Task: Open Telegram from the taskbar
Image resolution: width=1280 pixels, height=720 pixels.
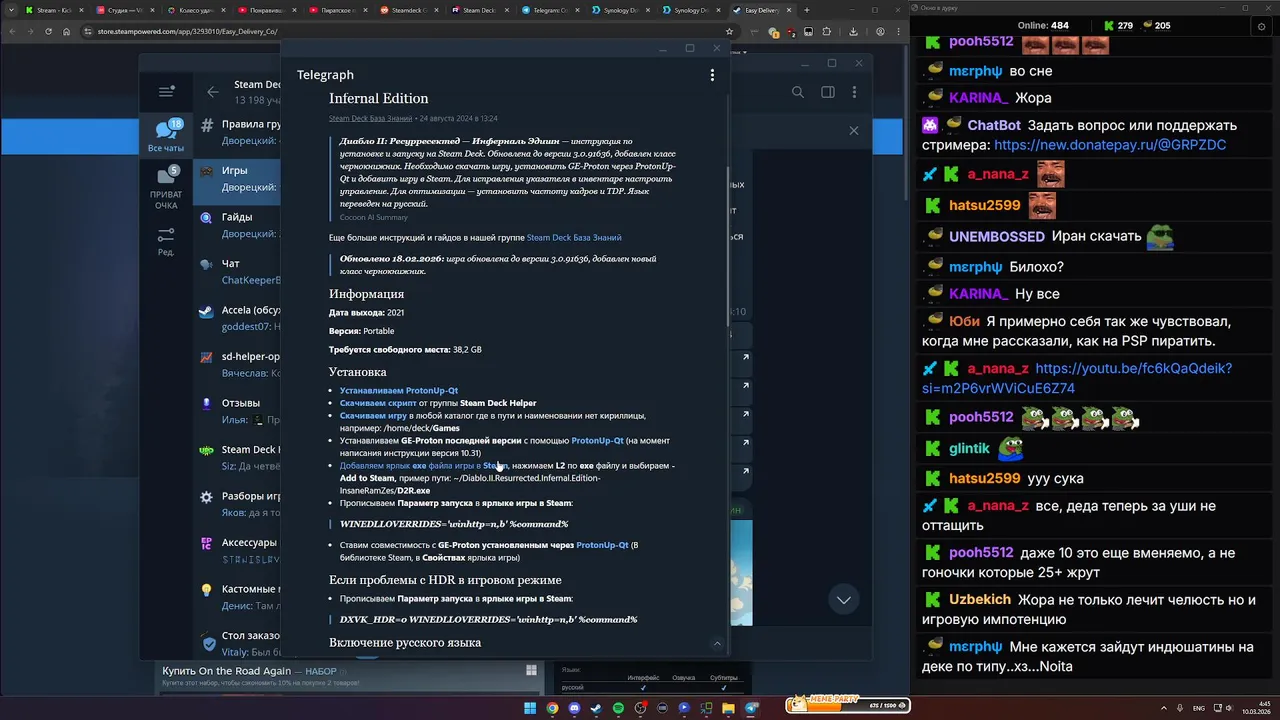Action: [752, 708]
